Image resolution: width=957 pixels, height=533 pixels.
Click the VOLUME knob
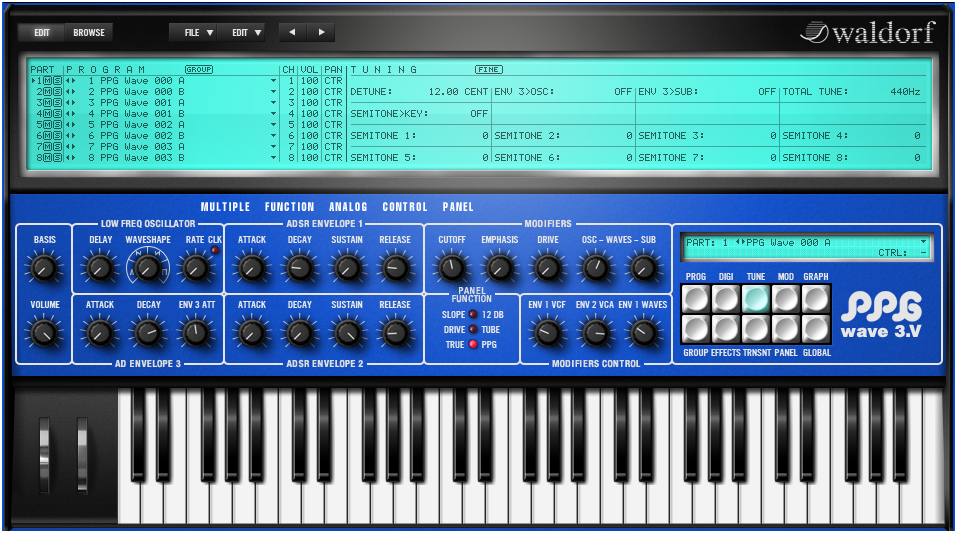(44, 333)
